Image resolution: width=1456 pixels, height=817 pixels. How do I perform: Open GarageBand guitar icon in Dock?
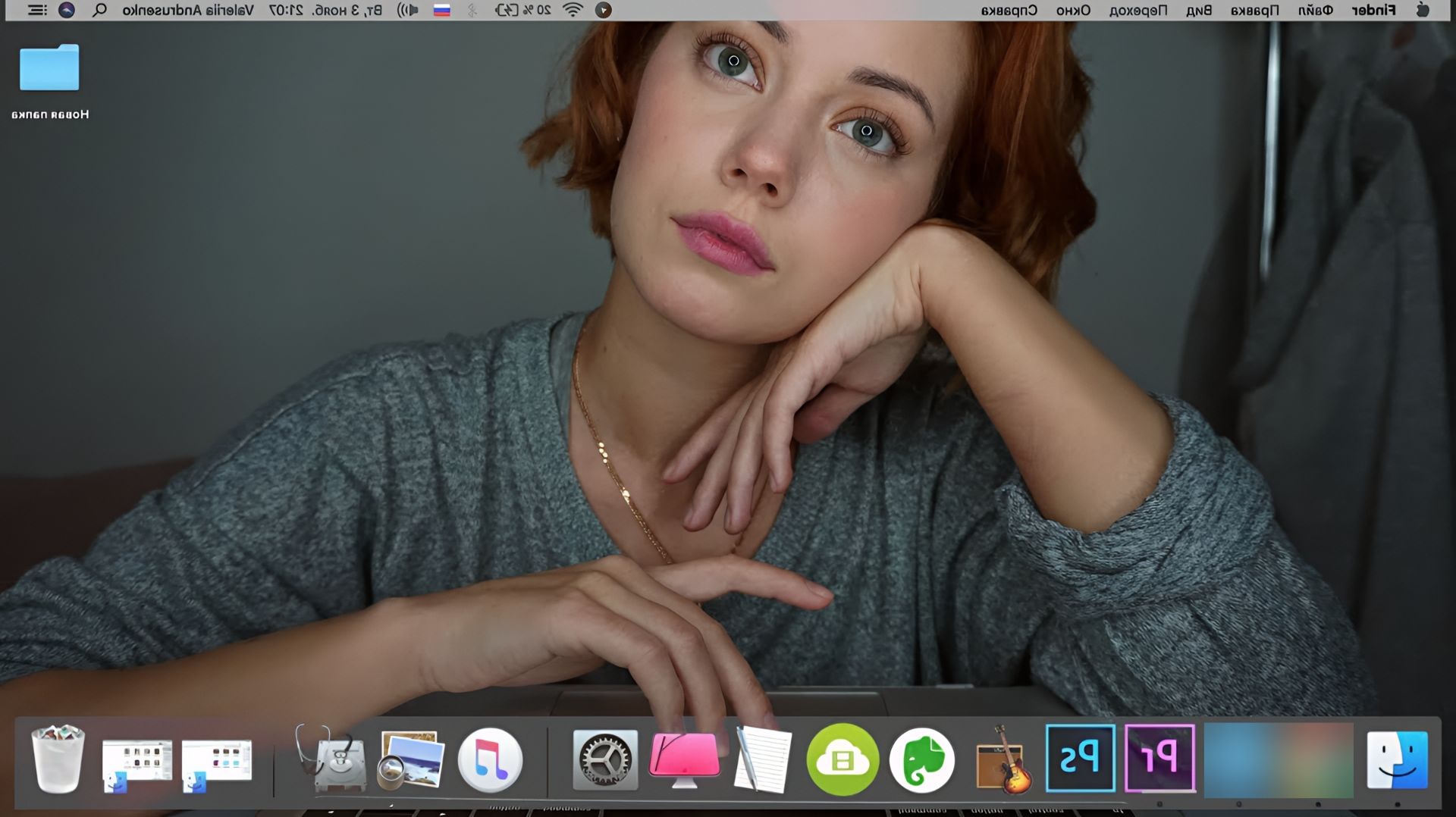coord(1003,760)
